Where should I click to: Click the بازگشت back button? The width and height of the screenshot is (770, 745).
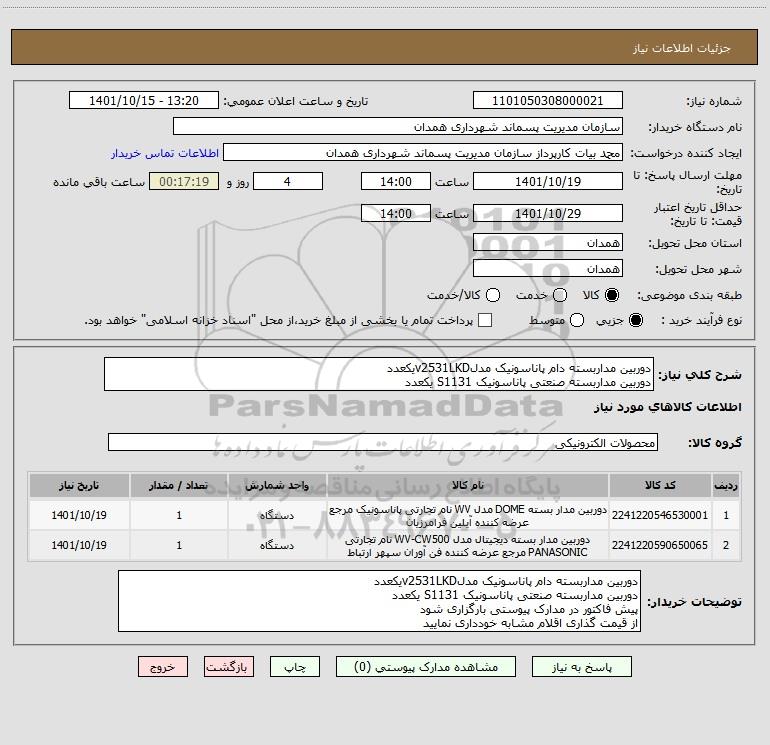(229, 667)
